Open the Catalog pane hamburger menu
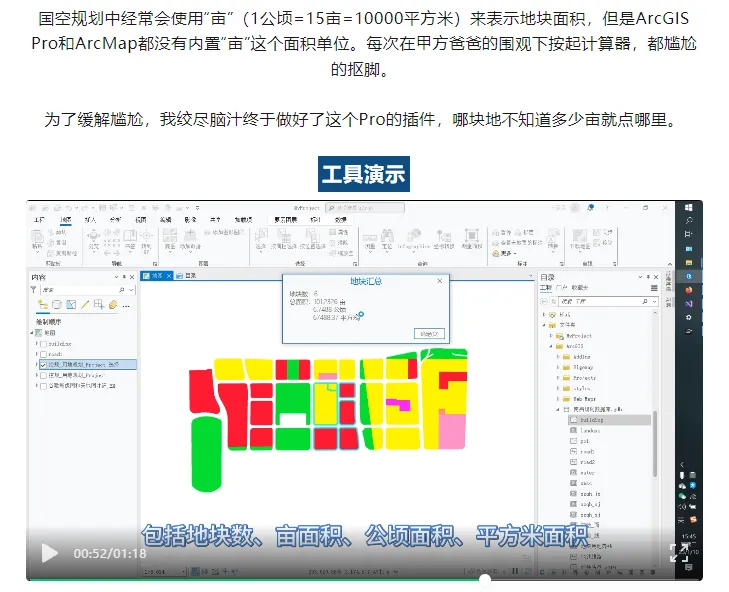This screenshot has height=592, width=729. (654, 288)
